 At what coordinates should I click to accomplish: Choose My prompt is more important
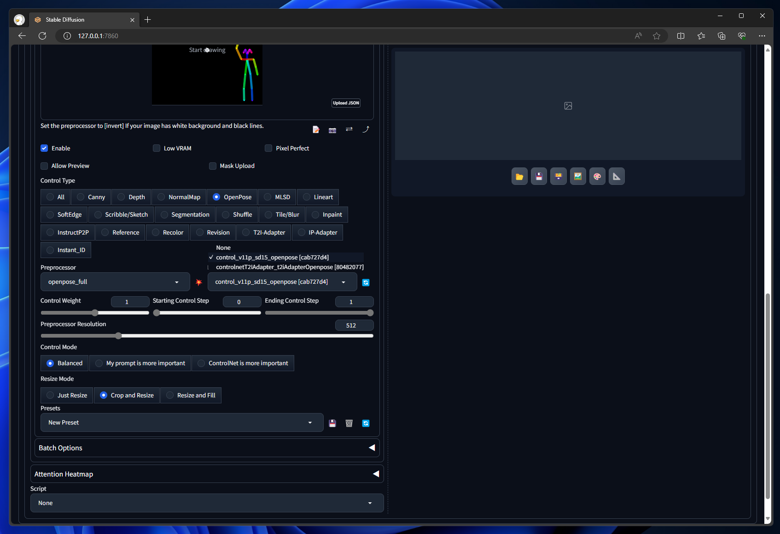[x=140, y=363]
